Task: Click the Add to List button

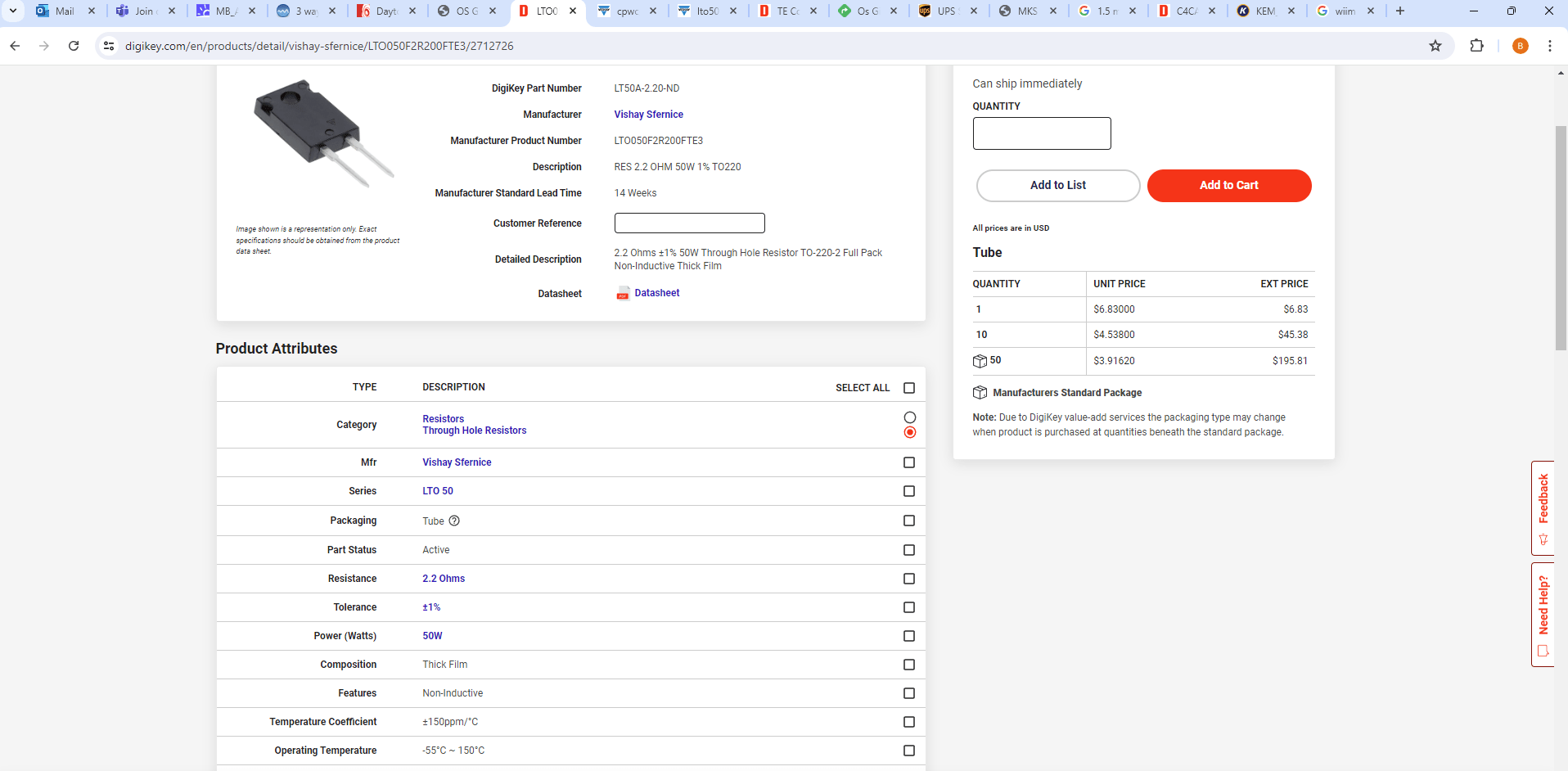Action: tap(1058, 186)
